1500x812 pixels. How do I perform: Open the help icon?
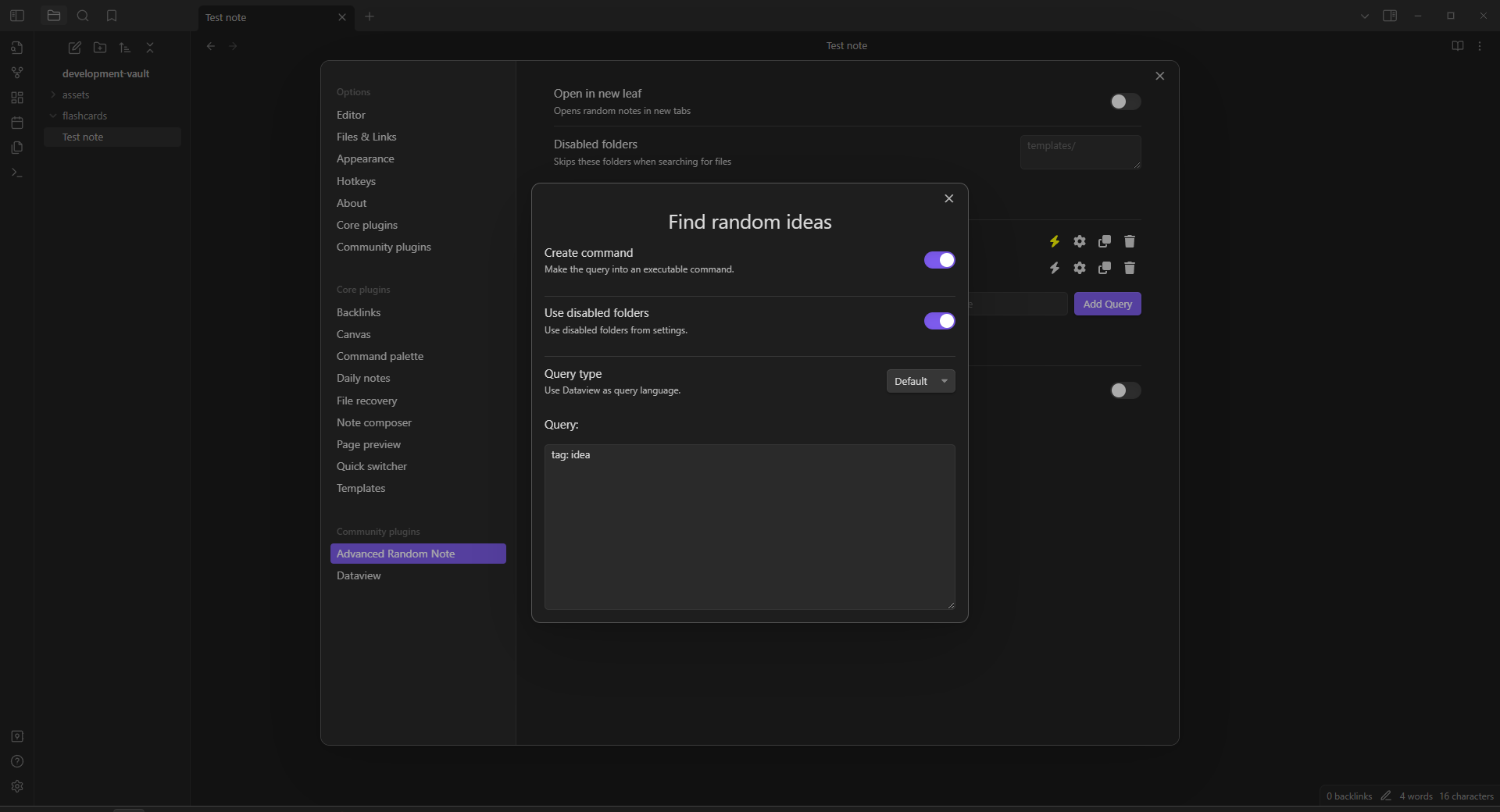17,761
